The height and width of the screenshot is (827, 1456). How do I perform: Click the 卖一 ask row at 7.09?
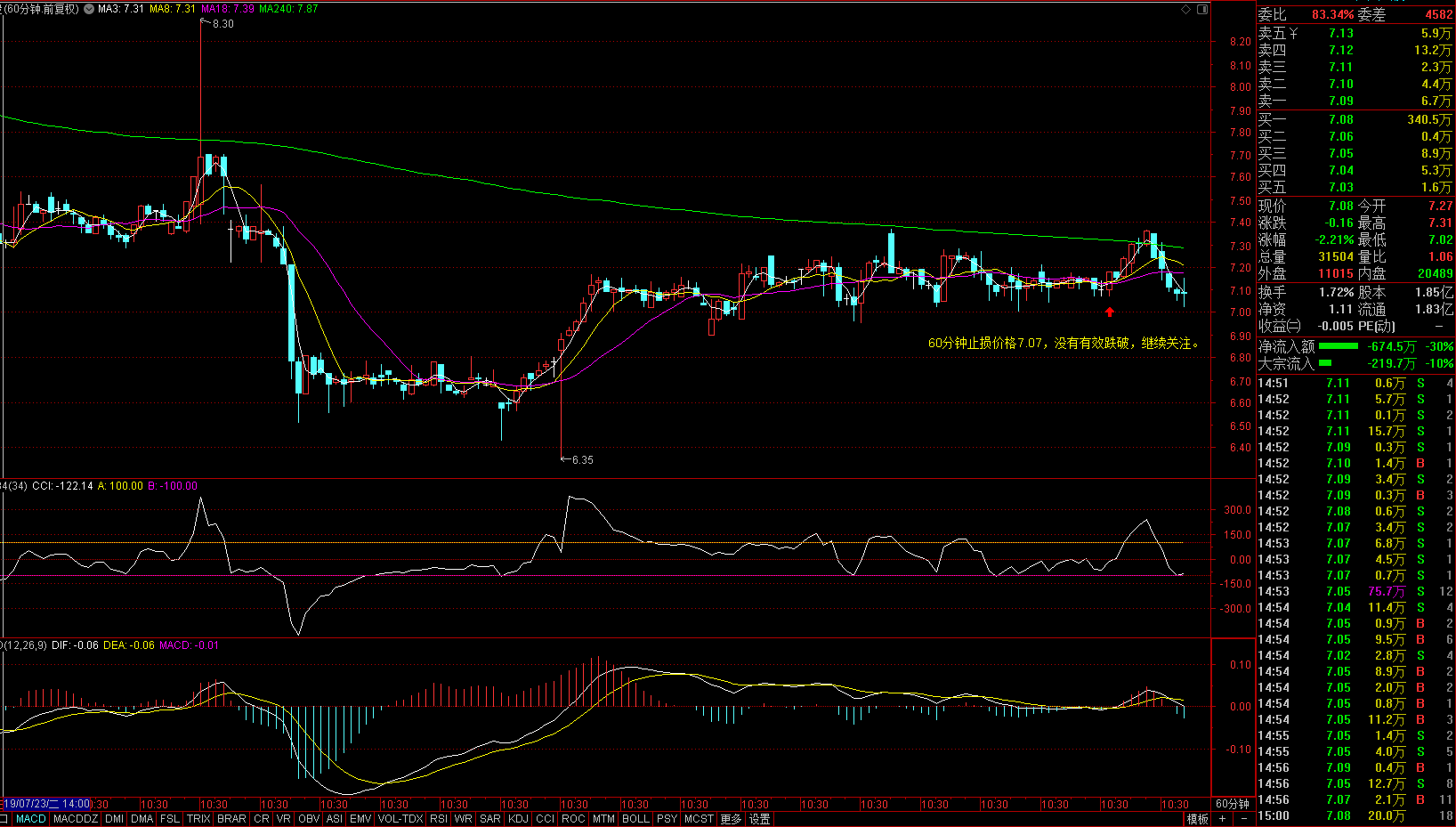tap(1355, 101)
